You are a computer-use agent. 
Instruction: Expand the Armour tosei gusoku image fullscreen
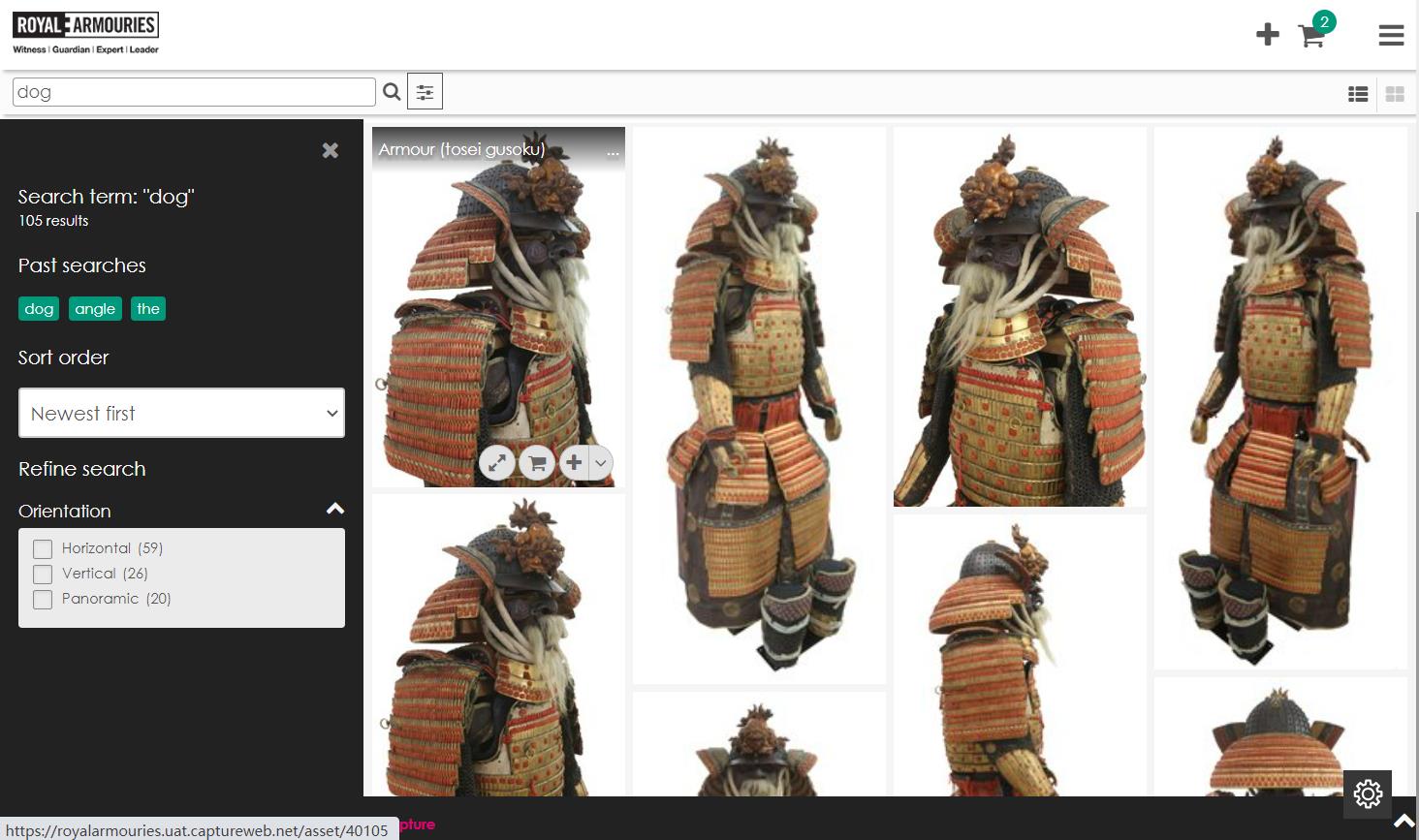pos(497,463)
